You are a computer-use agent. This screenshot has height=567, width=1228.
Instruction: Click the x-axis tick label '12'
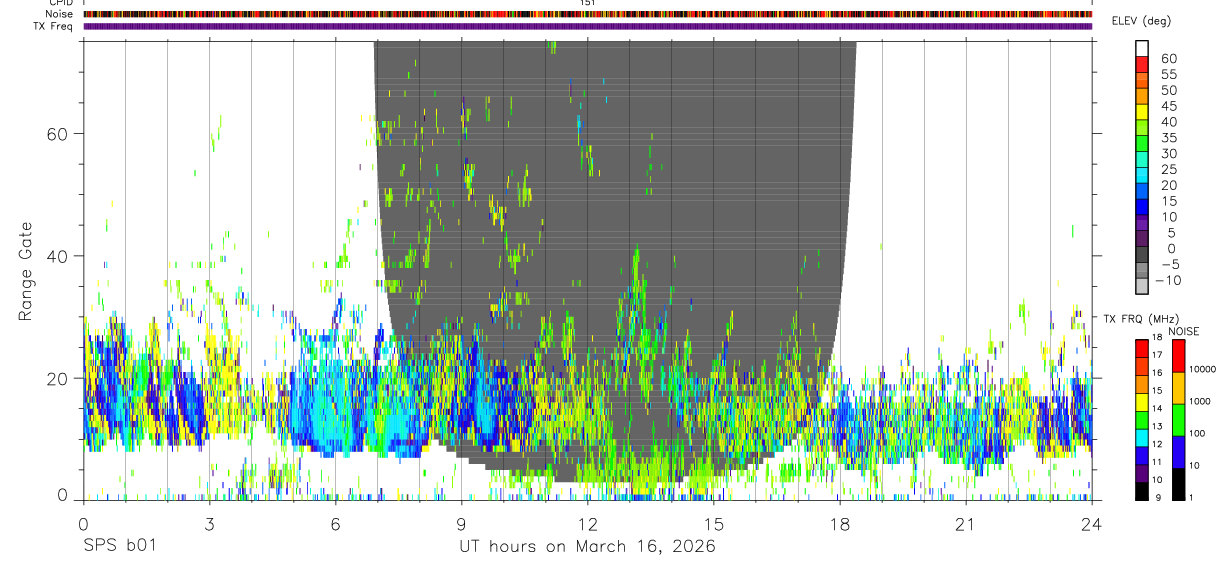click(588, 524)
